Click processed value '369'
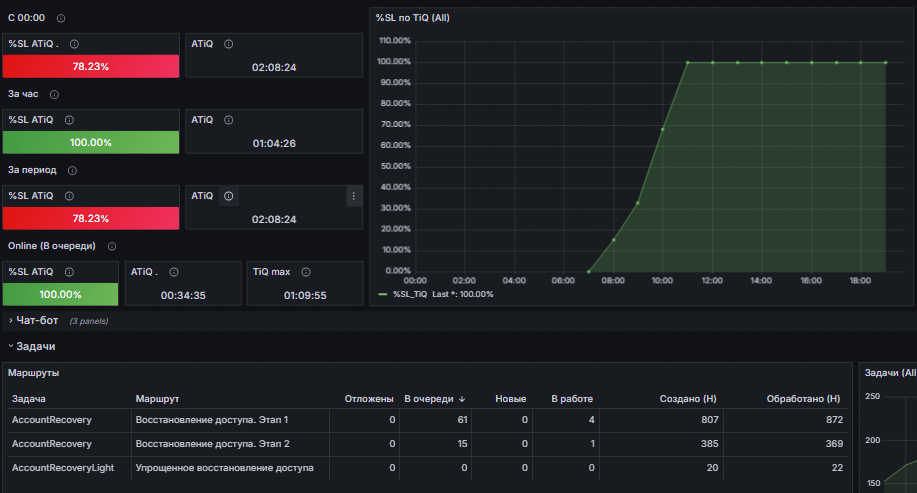 pyautogui.click(x=835, y=444)
